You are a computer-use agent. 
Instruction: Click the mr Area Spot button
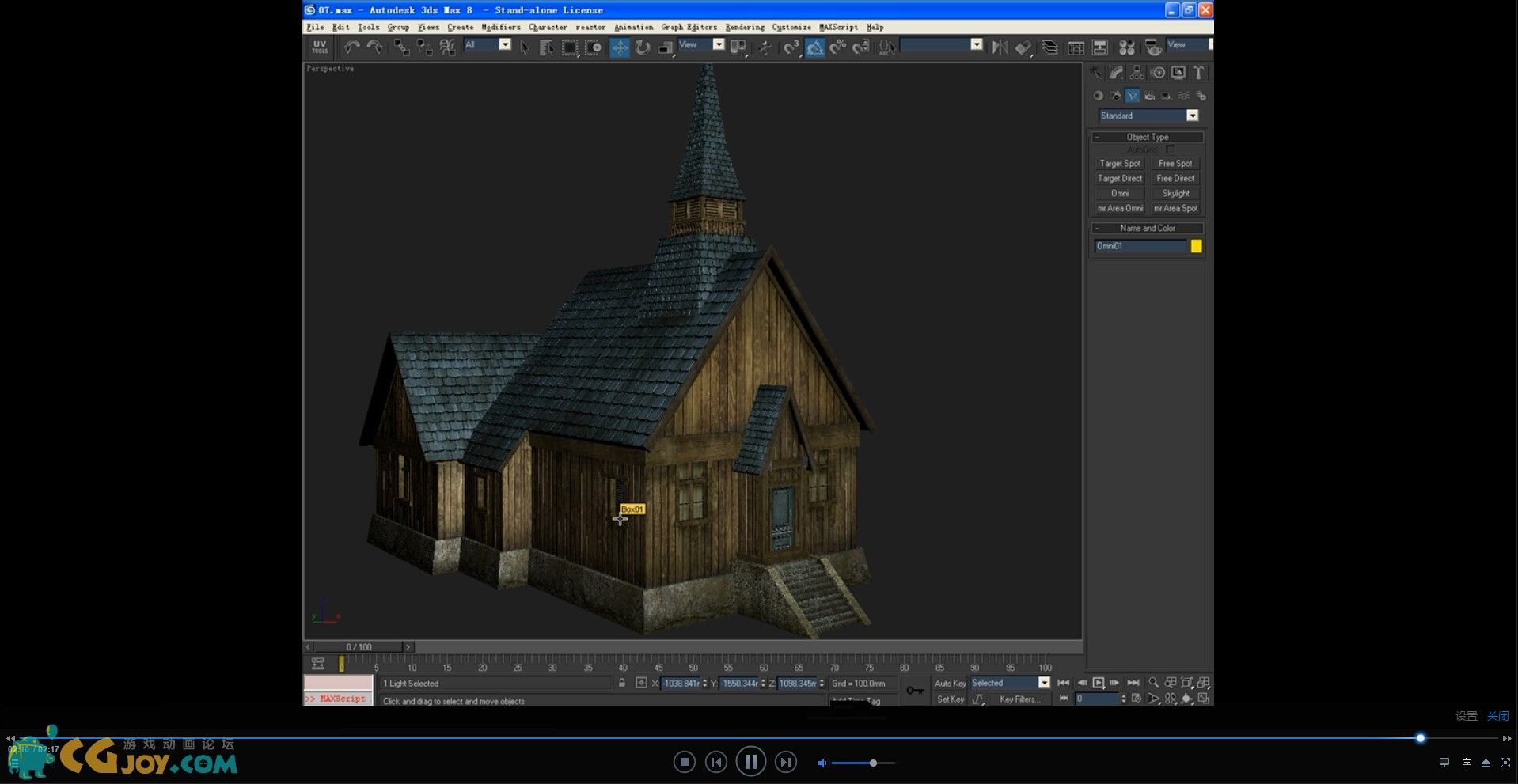1175,209
